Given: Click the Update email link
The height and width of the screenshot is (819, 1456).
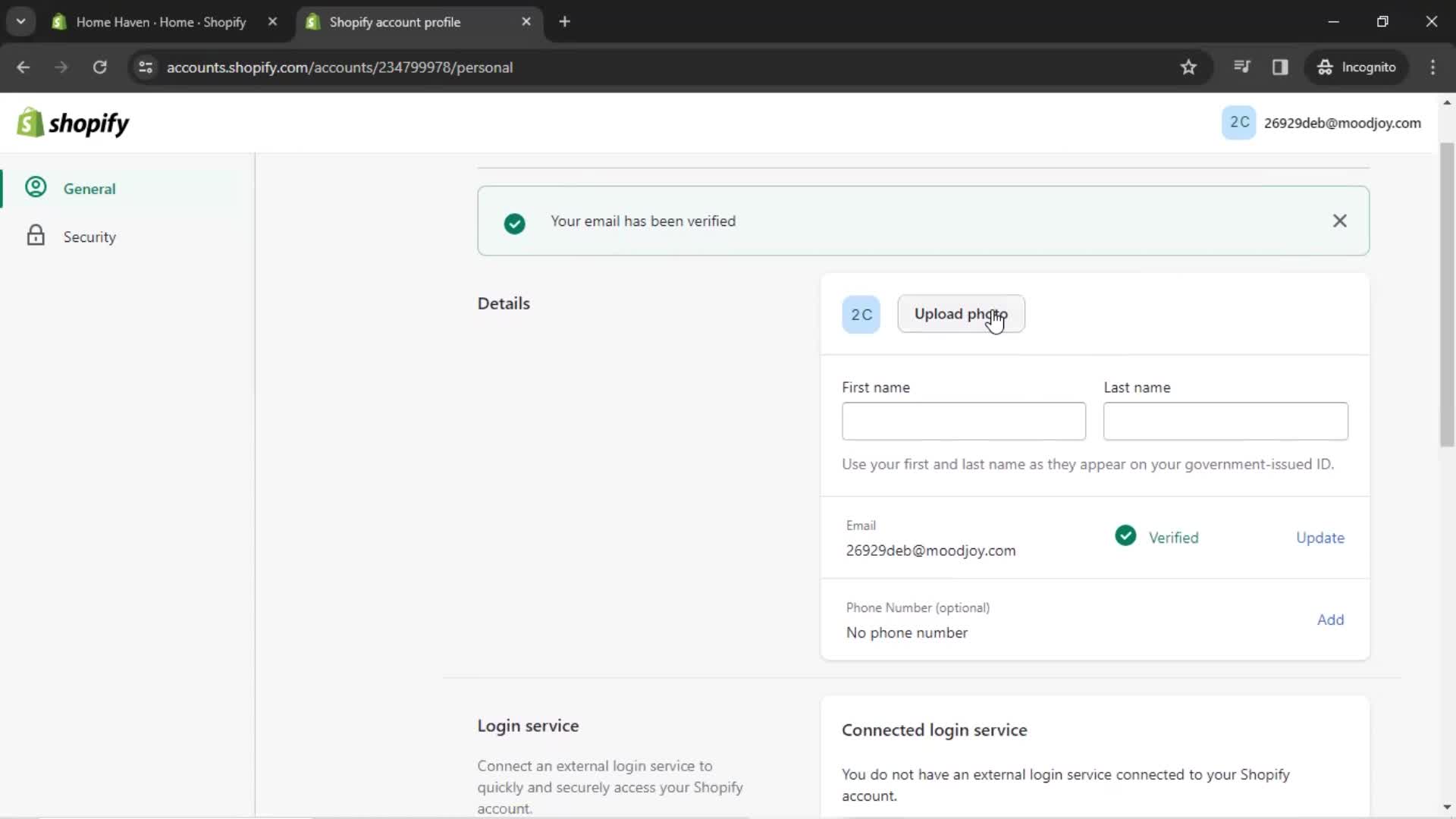Looking at the screenshot, I should (1320, 537).
